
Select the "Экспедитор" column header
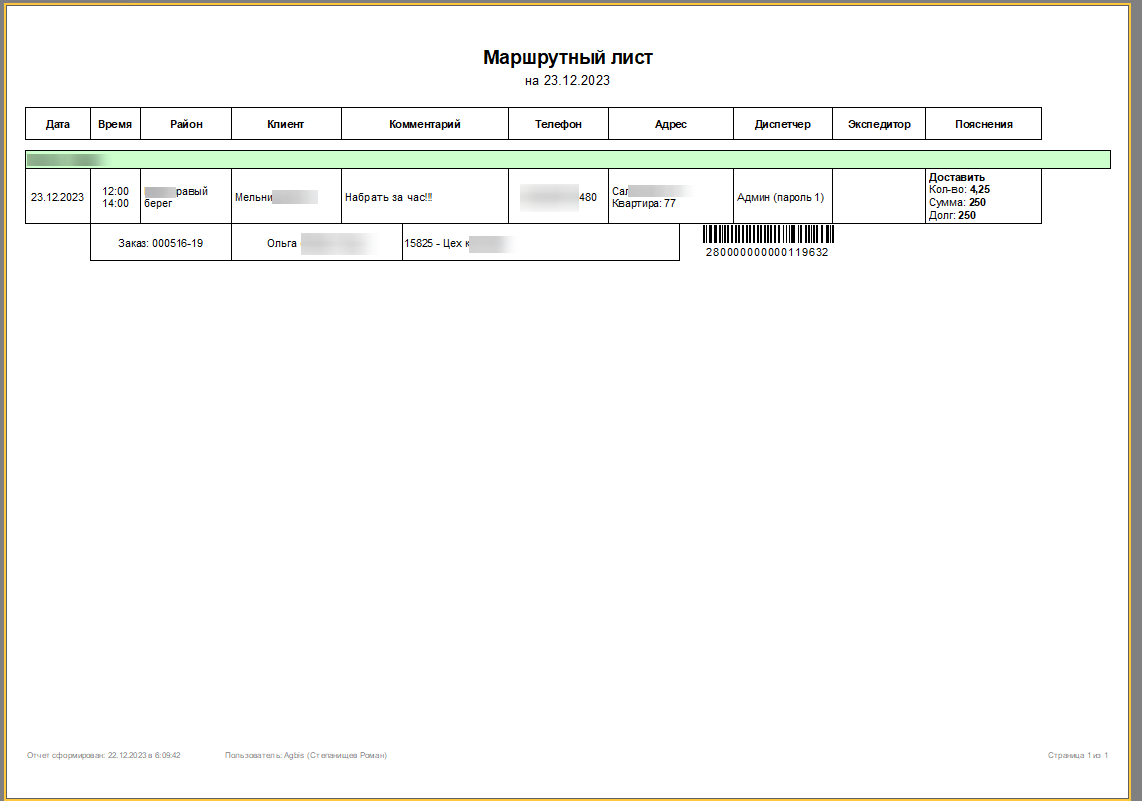879,124
